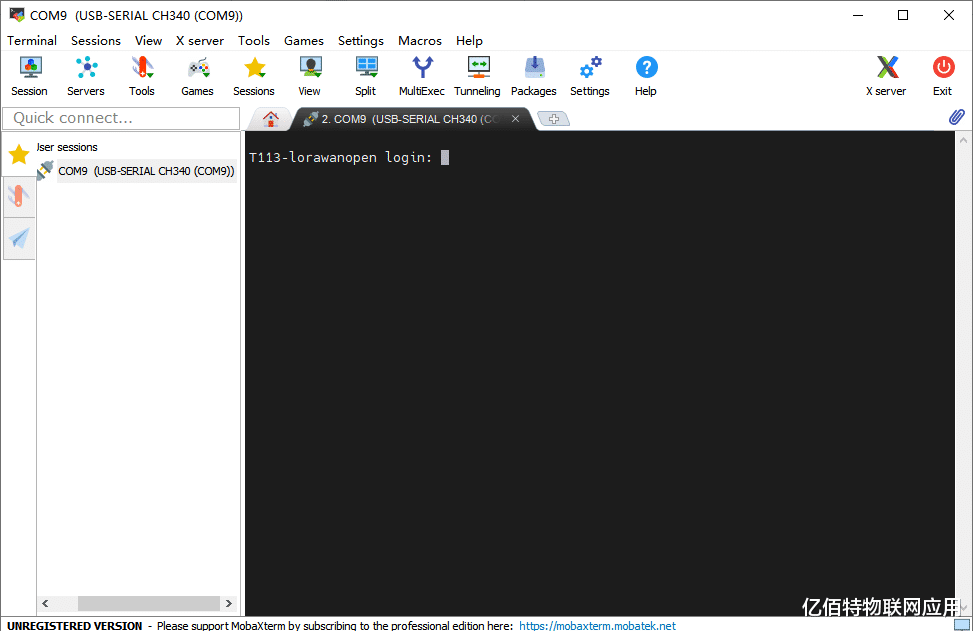973x631 pixels.
Task: Open the Sessions menu
Action: click(x=96, y=40)
